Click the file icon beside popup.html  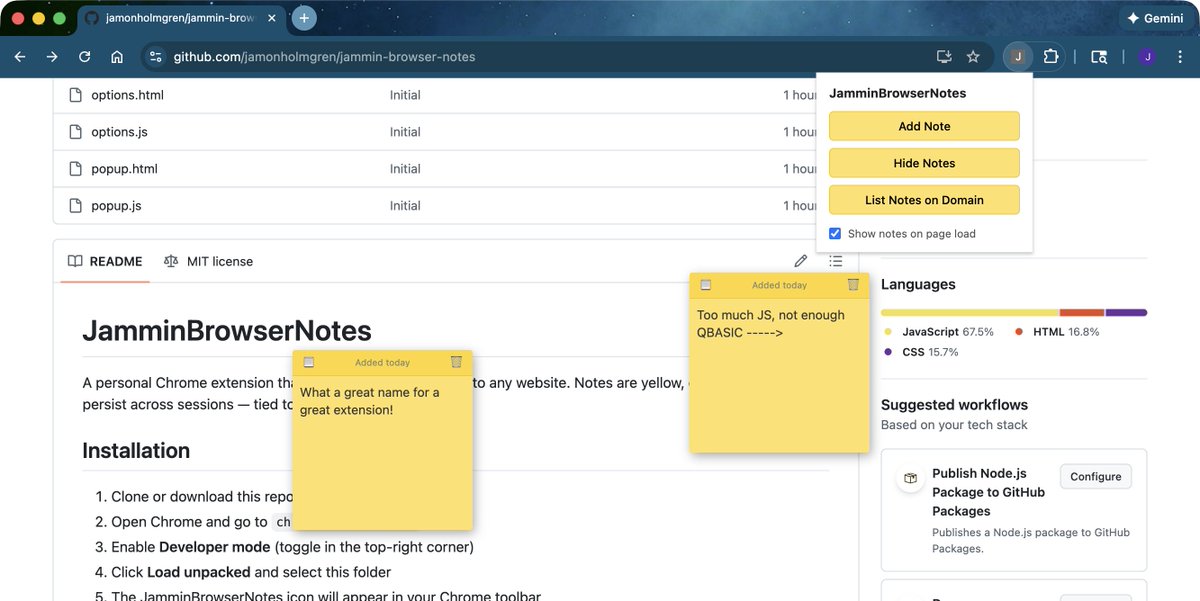[75, 169]
